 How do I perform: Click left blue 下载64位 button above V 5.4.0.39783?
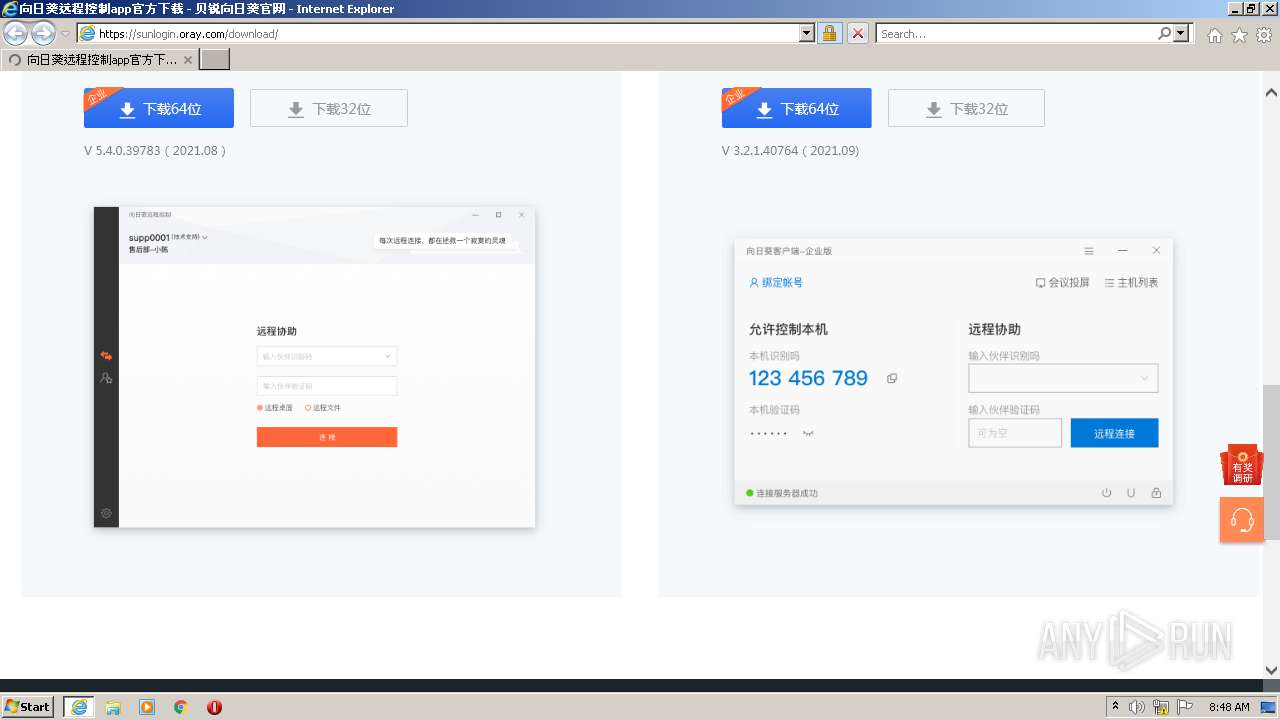coord(159,108)
